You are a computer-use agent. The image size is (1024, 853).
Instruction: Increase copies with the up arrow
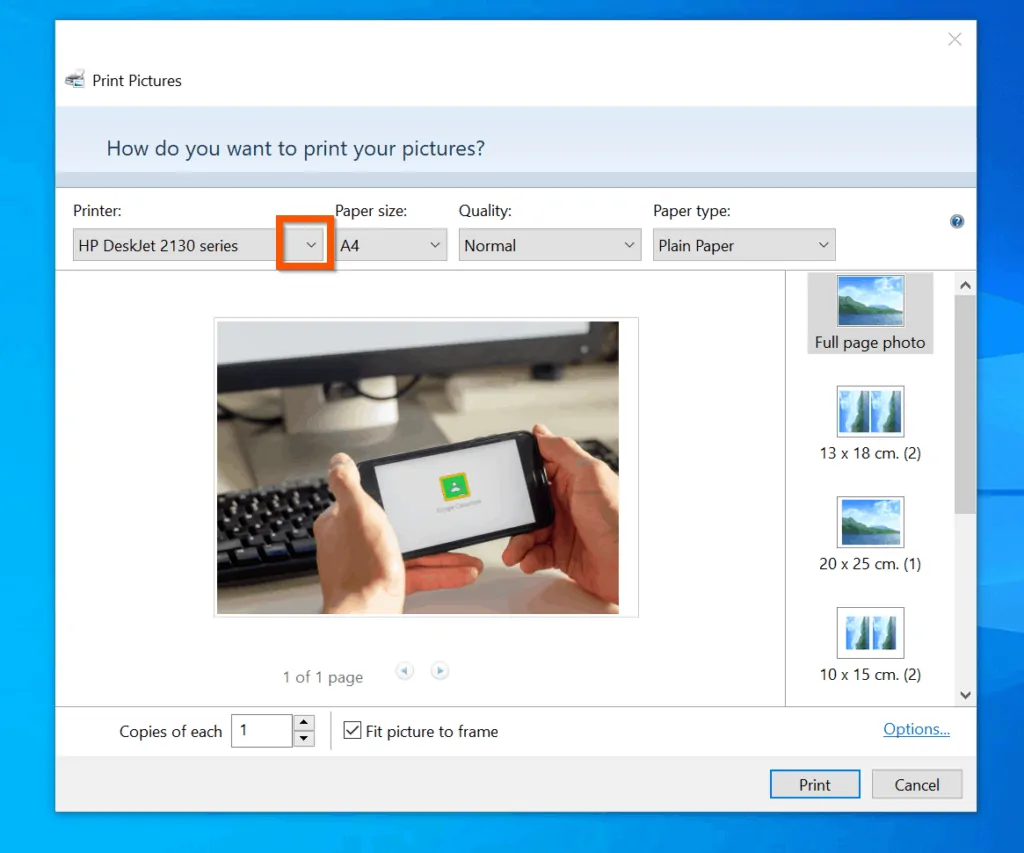[304, 723]
